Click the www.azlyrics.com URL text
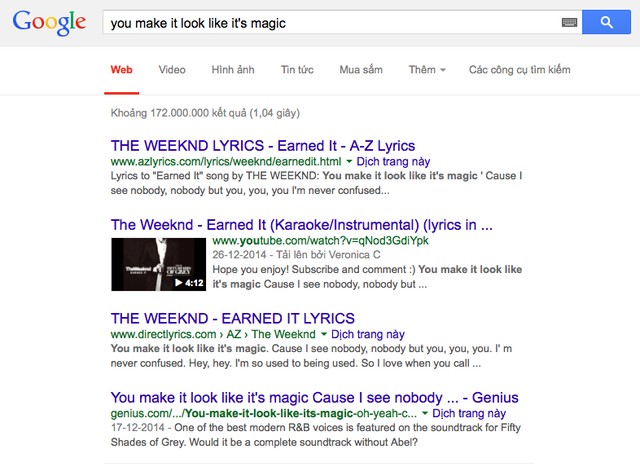 point(226,162)
